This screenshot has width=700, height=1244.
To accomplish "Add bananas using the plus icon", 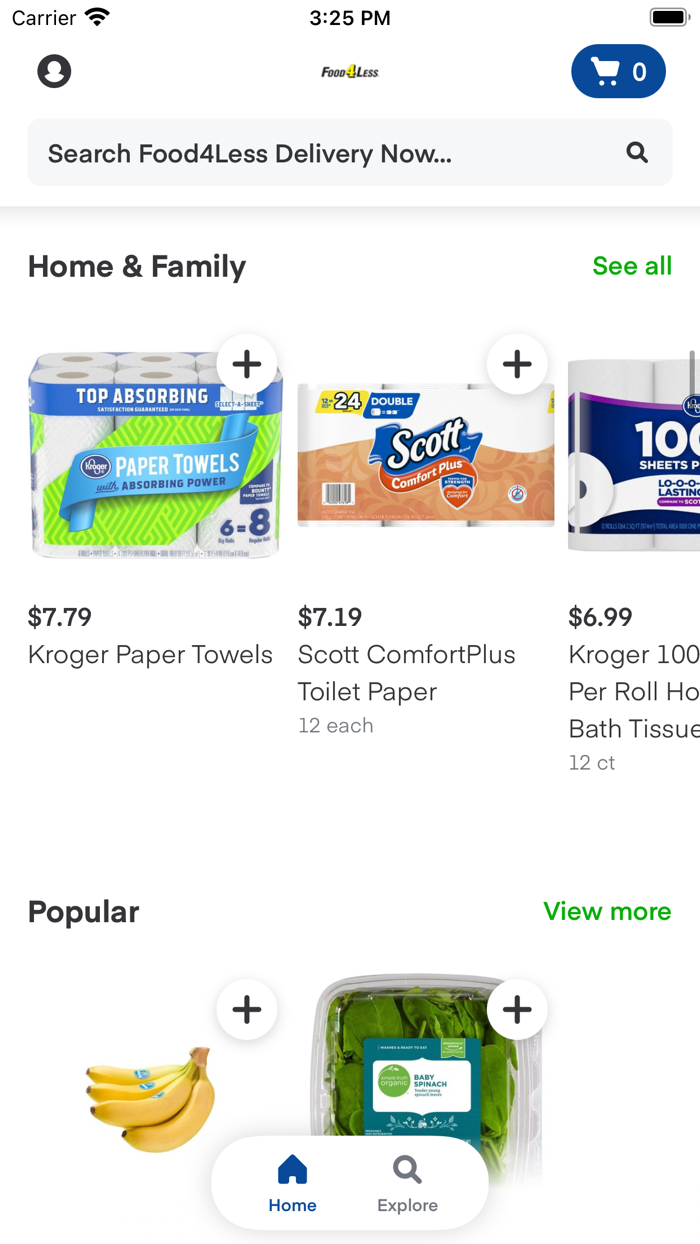I will [247, 1009].
